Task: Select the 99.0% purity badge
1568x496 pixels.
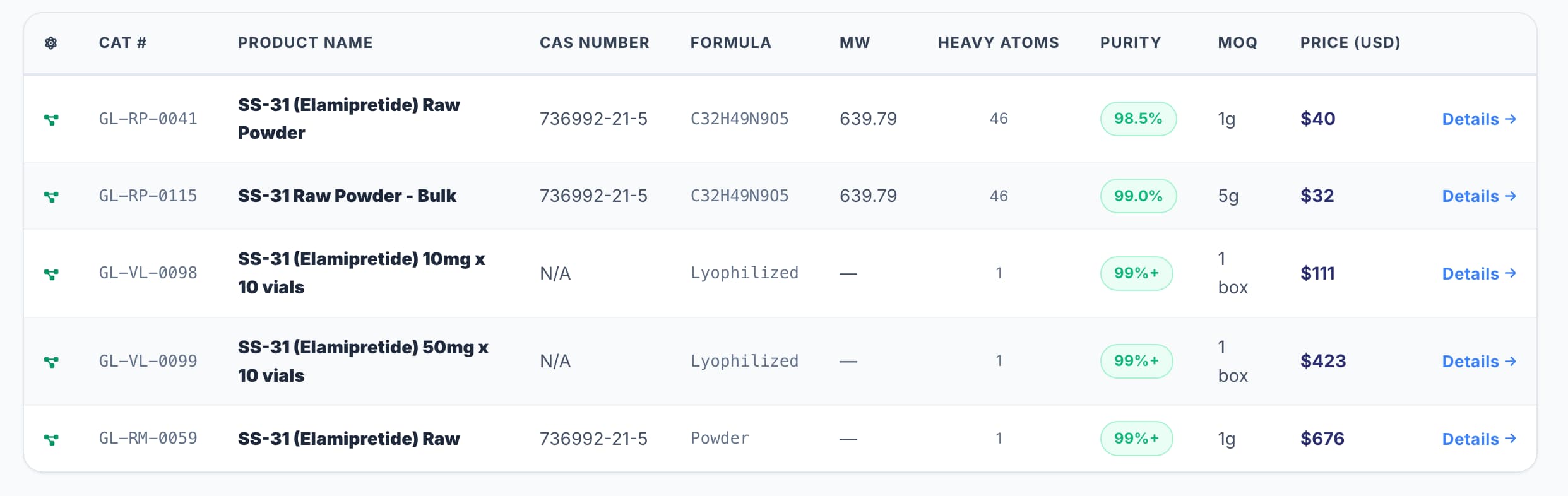Action: pyautogui.click(x=1137, y=196)
